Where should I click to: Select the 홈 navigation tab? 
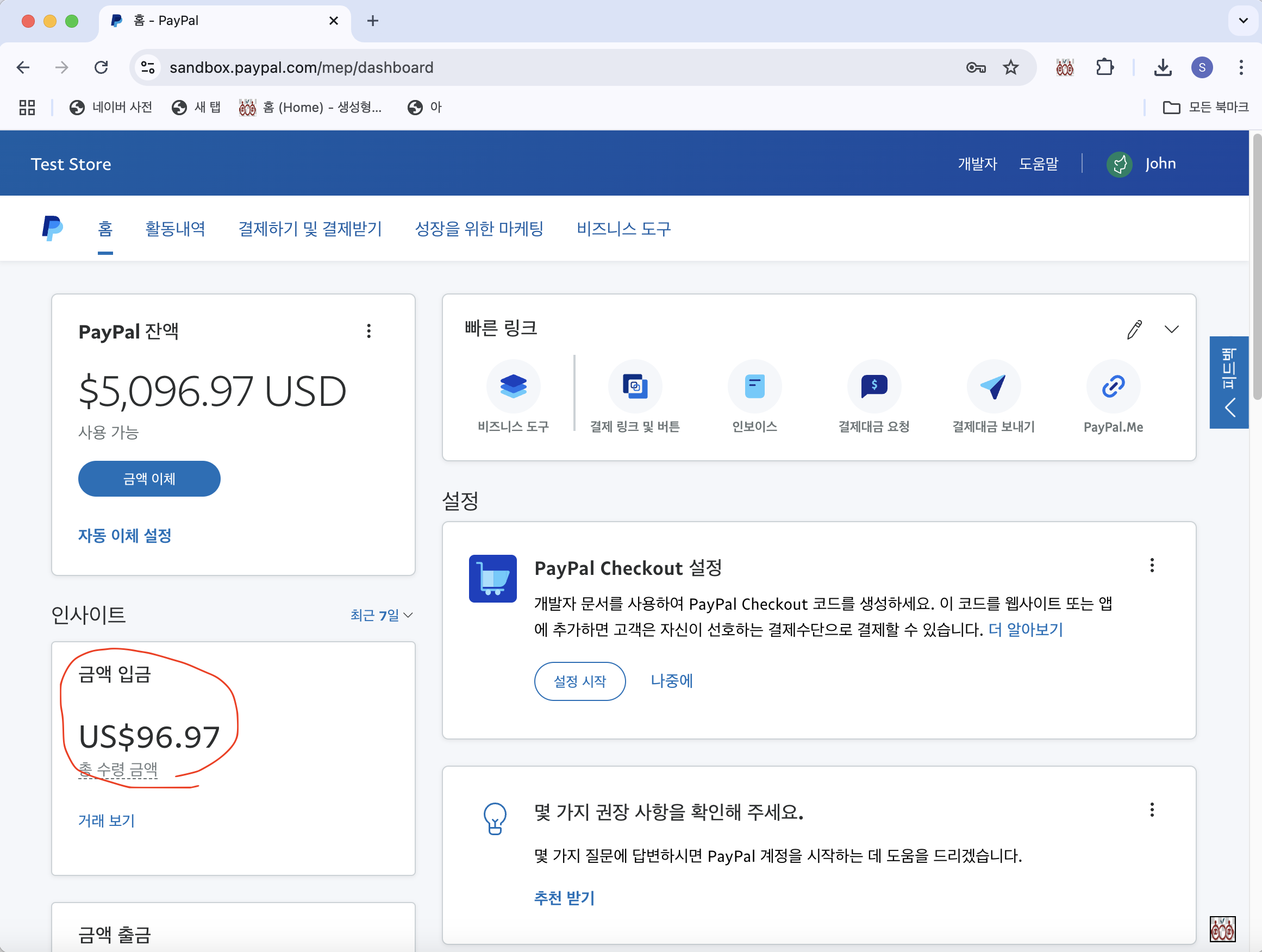105,229
